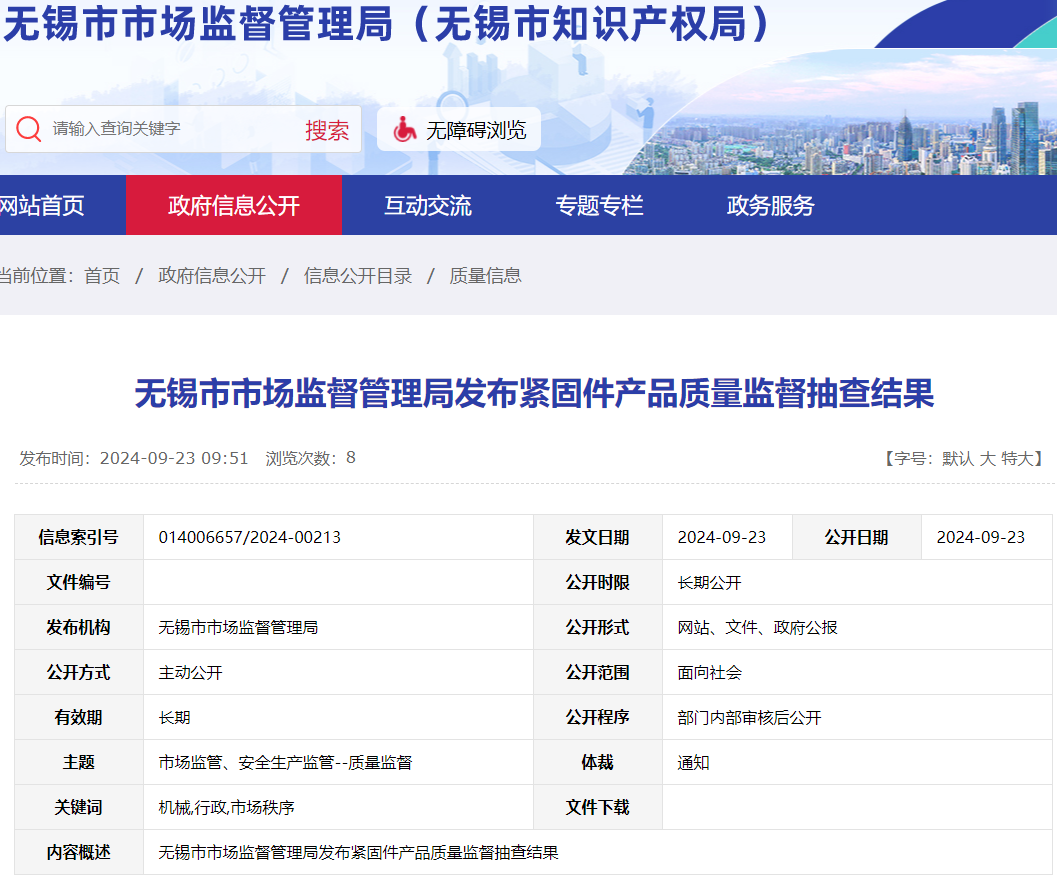Click 面向社会 in 公开范围 row

click(x=709, y=673)
